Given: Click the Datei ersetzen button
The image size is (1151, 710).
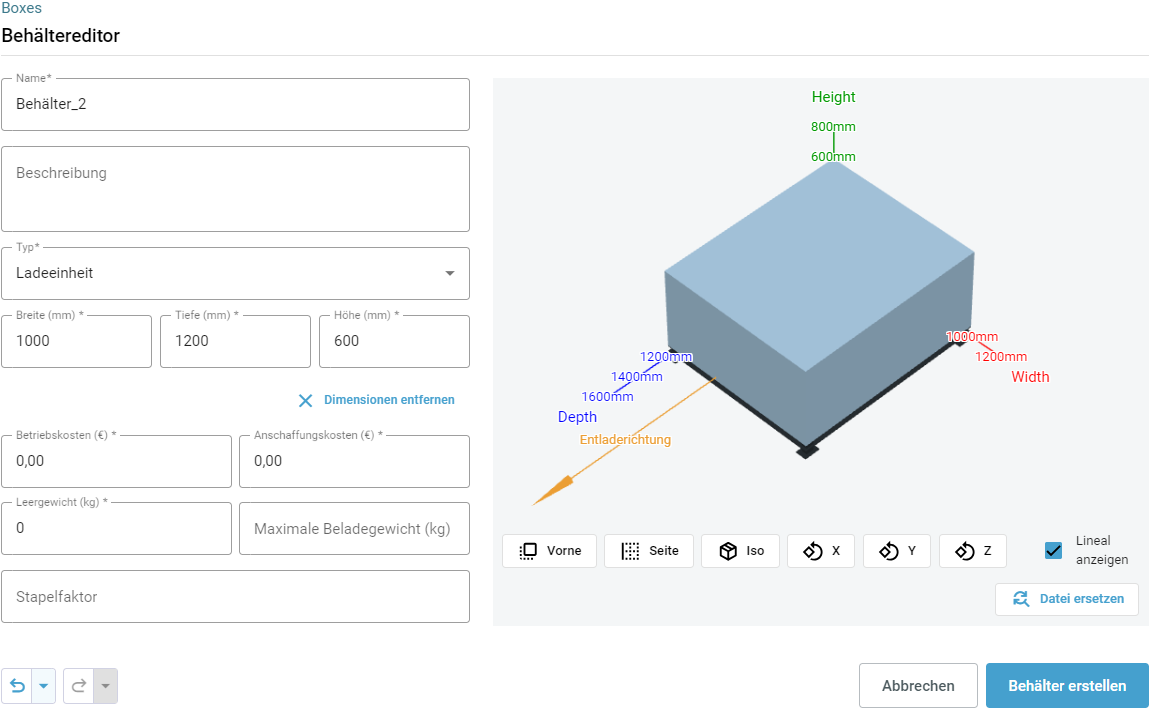Looking at the screenshot, I should [x=1066, y=599].
